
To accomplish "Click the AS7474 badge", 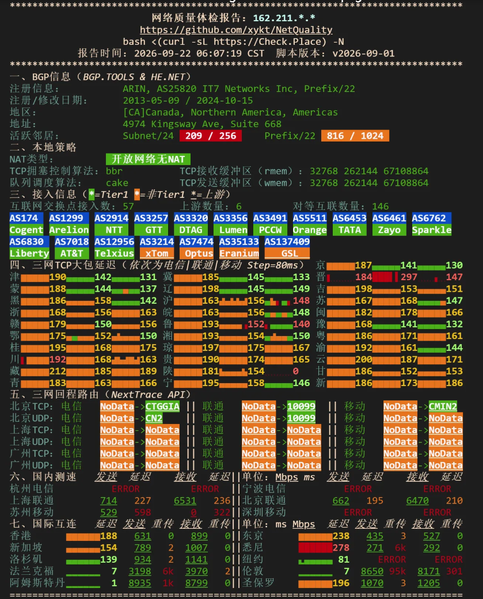I will 196,241.
